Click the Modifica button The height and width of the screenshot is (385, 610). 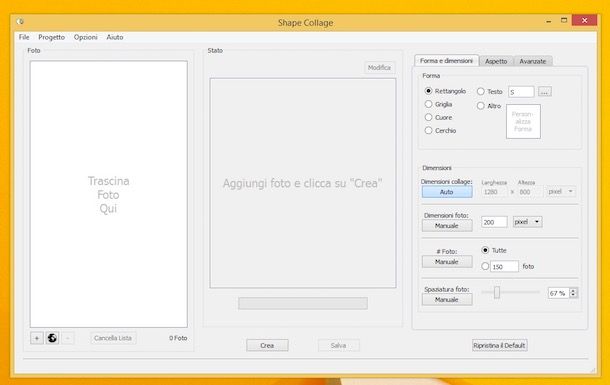point(379,68)
